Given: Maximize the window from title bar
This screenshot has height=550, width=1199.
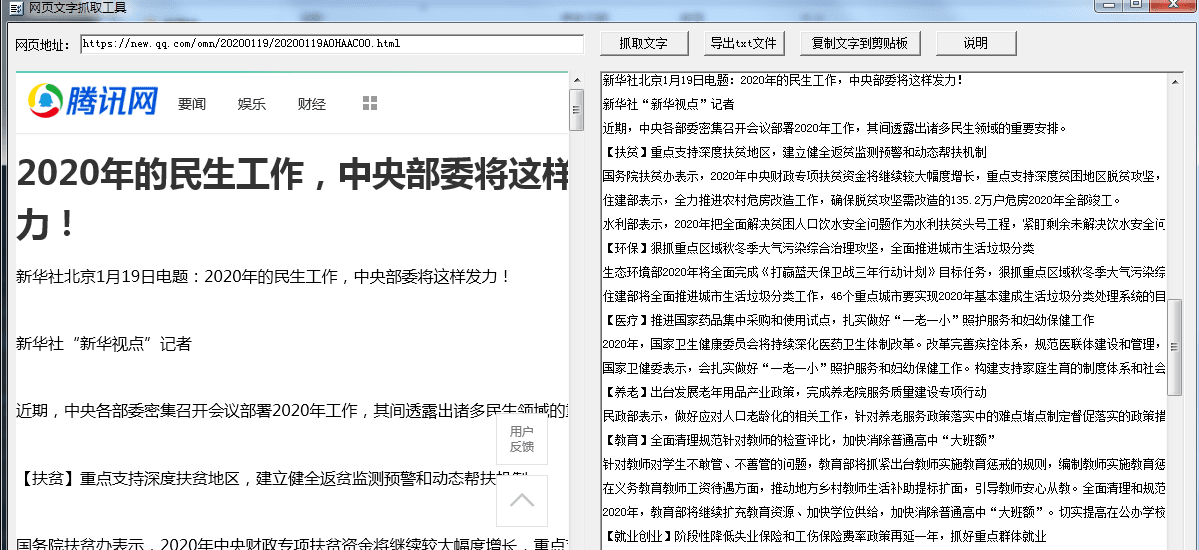Looking at the screenshot, I should click(x=1136, y=5).
